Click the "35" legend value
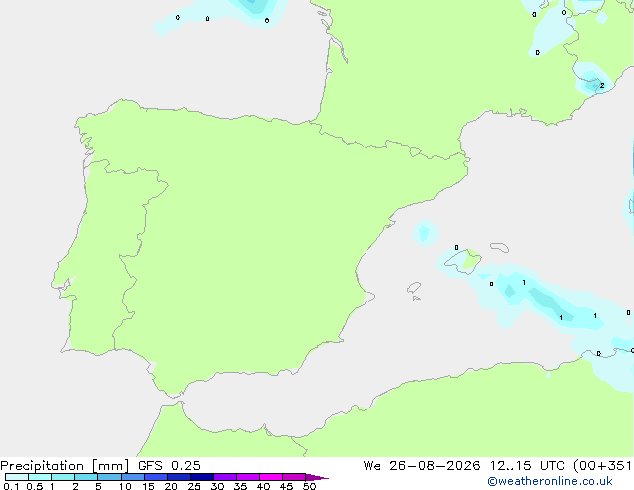 click(x=240, y=486)
